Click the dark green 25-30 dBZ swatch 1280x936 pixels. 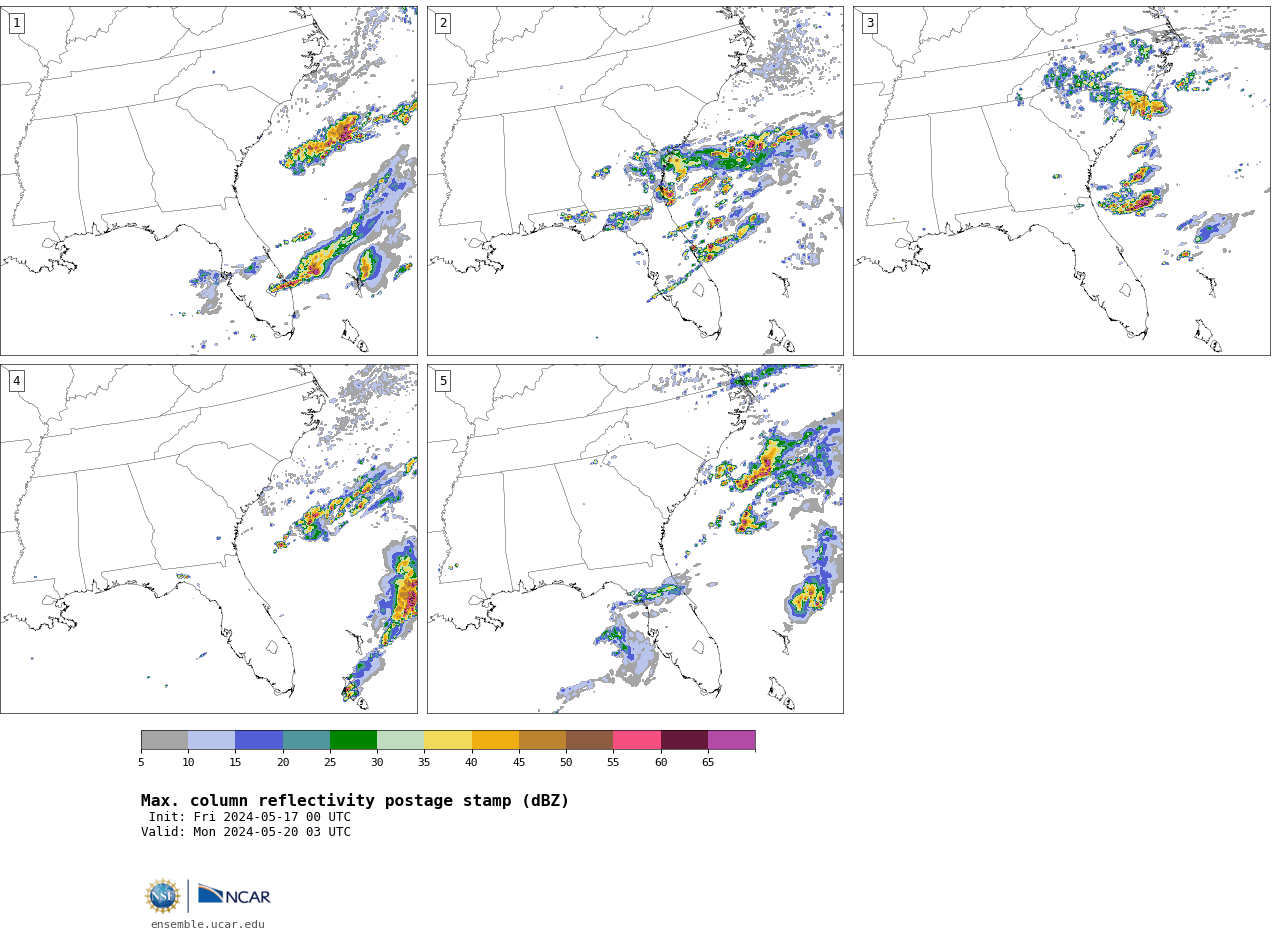[353, 740]
